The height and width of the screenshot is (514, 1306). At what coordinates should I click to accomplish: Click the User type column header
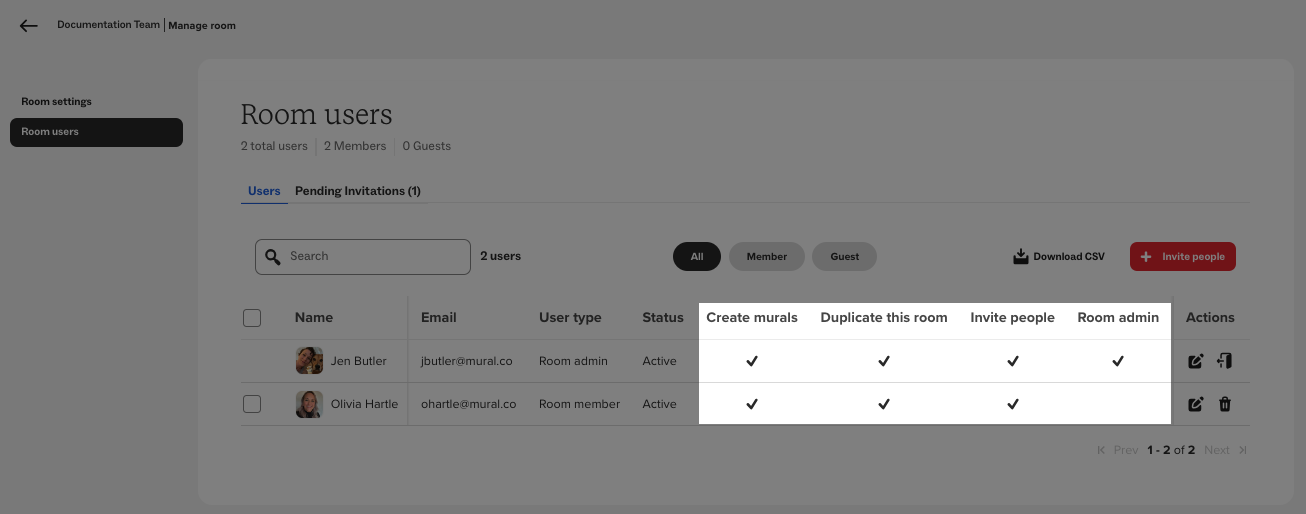click(x=570, y=318)
